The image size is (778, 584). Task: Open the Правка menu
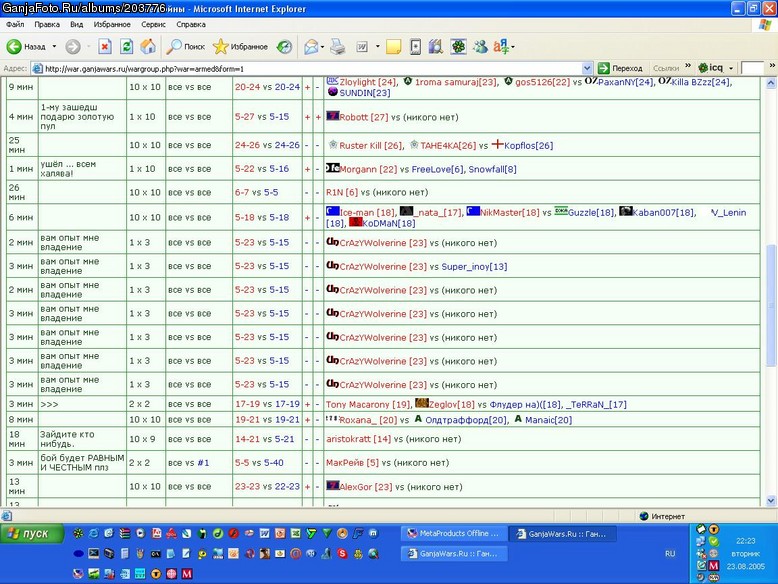pyautogui.click(x=47, y=24)
